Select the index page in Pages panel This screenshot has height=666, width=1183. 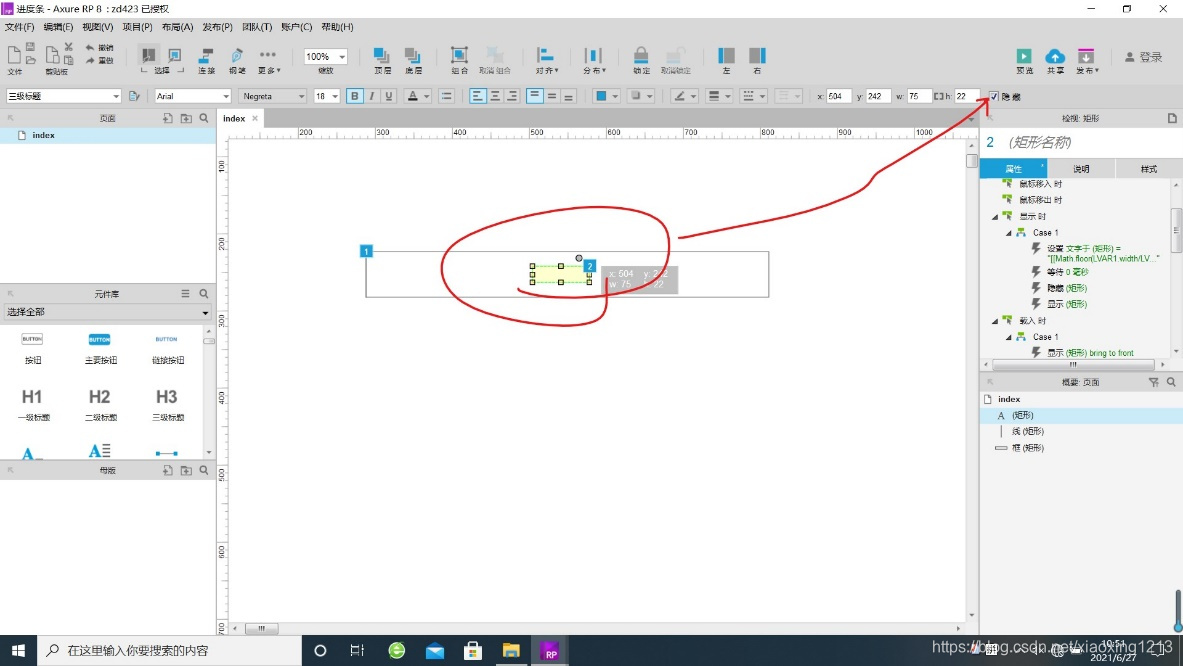click(x=108, y=135)
